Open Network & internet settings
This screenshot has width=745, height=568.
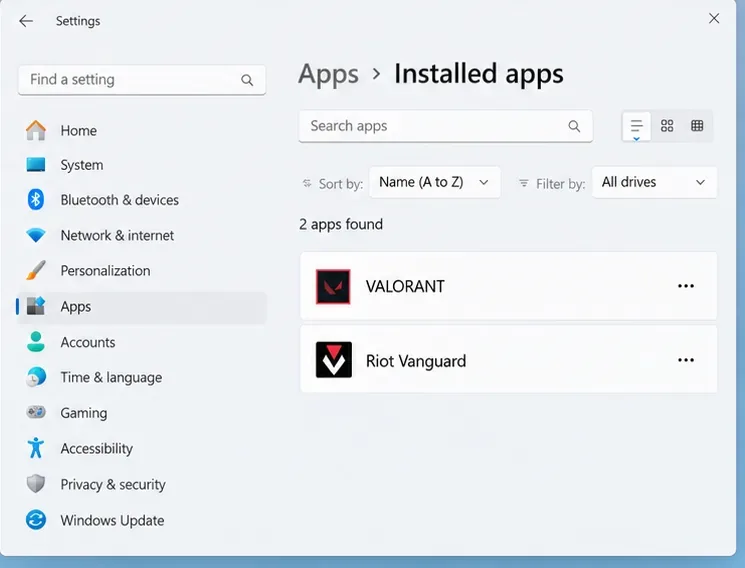pos(142,235)
